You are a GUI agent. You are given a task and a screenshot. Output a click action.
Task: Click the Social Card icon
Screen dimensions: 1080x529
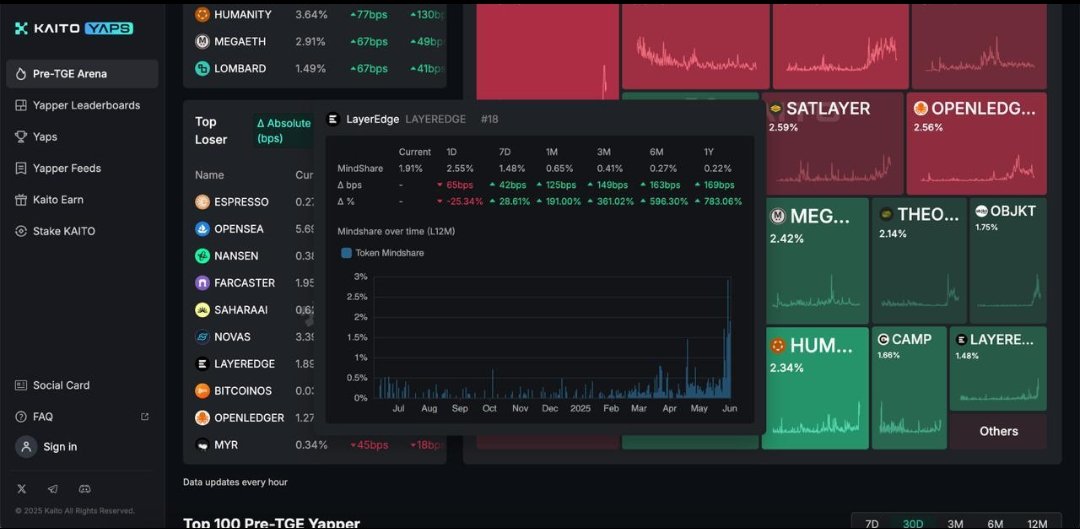click(21, 385)
